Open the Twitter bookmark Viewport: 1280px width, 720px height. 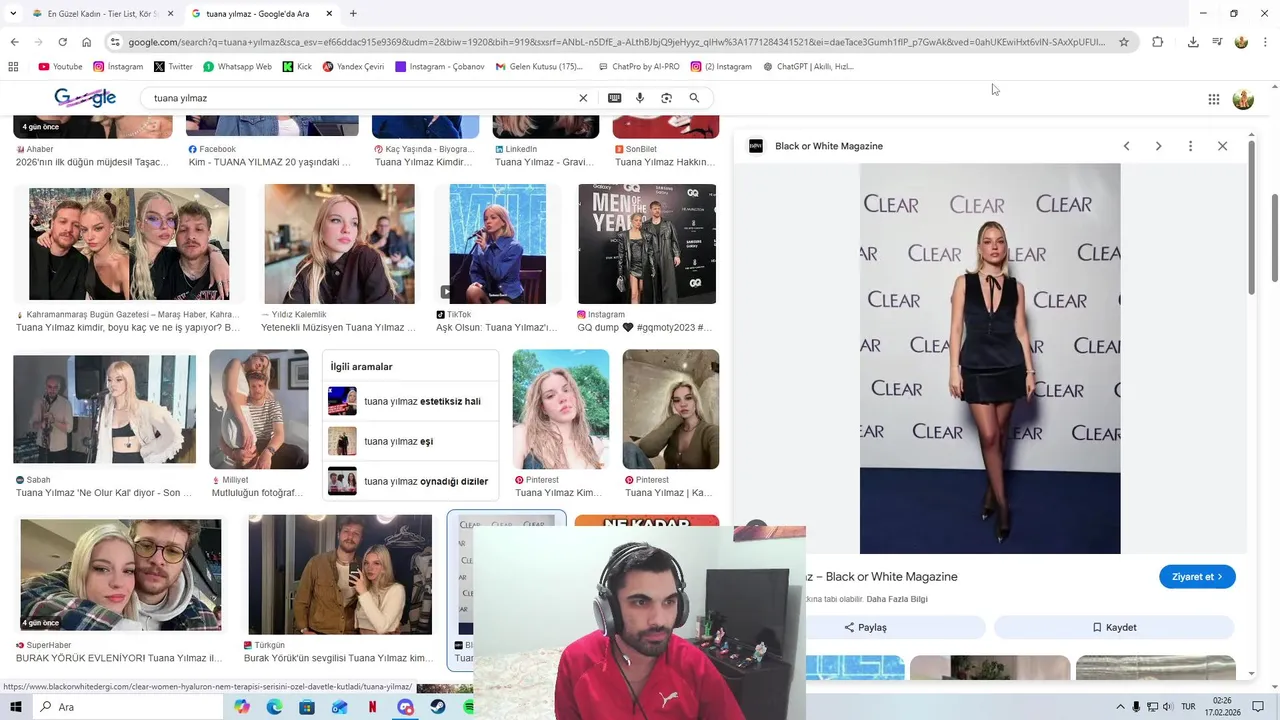[x=173, y=67]
